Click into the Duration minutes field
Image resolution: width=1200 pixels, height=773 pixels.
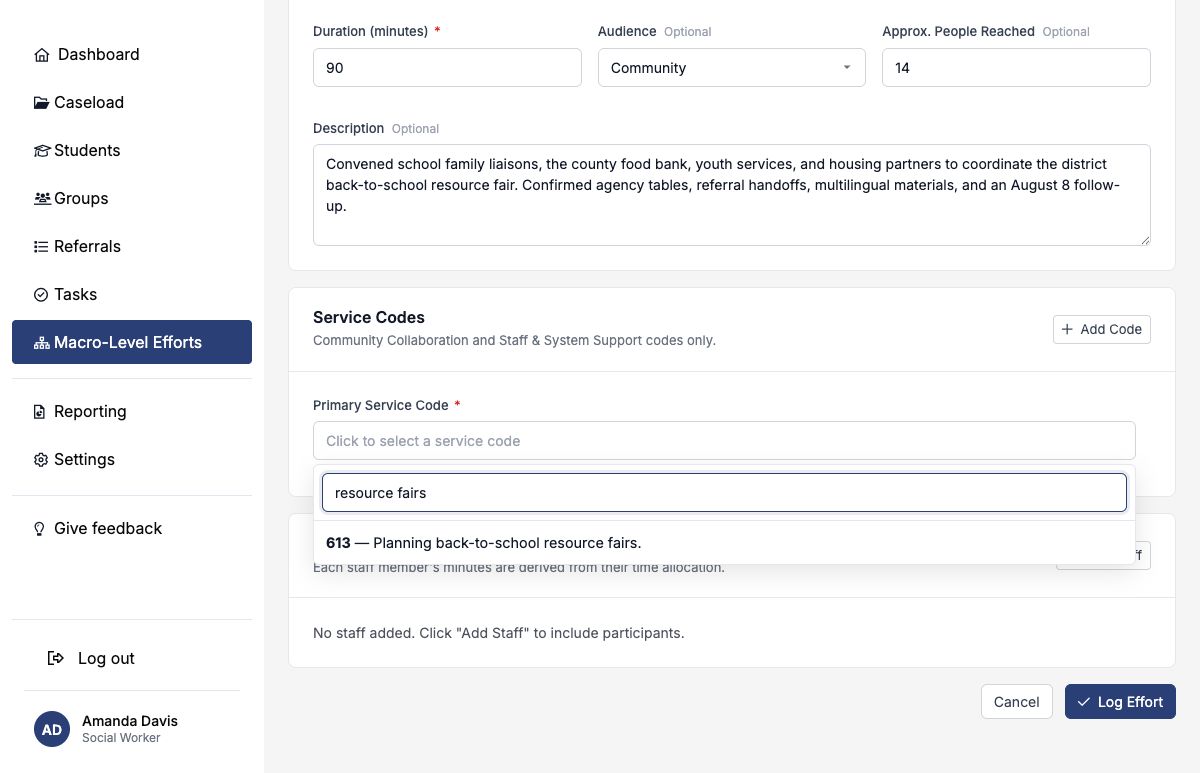point(447,68)
